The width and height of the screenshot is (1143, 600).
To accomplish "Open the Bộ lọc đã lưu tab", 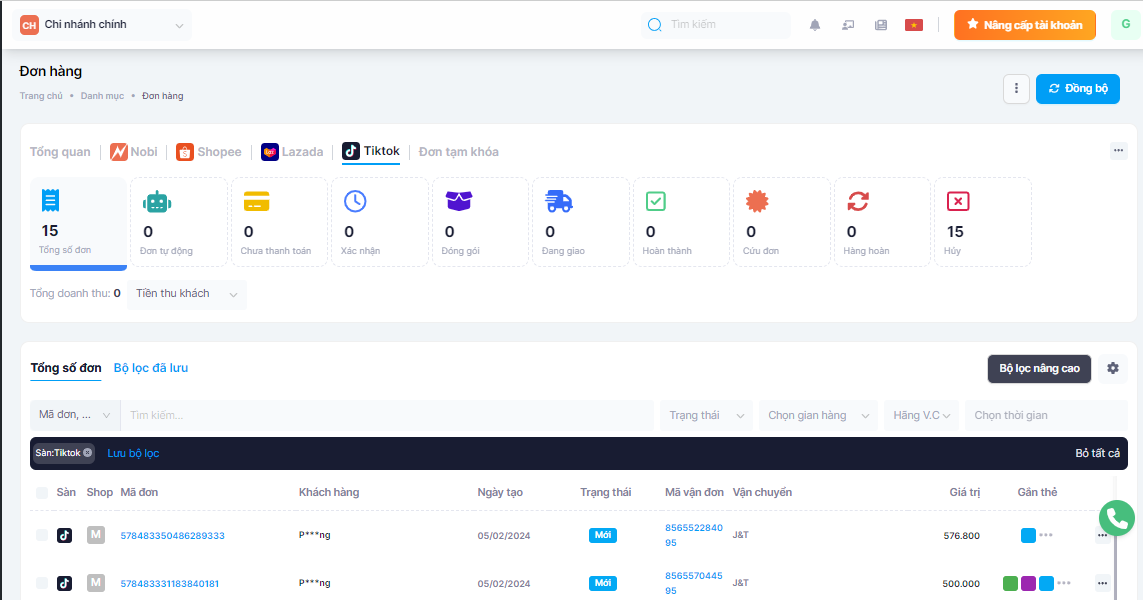I will 151,368.
